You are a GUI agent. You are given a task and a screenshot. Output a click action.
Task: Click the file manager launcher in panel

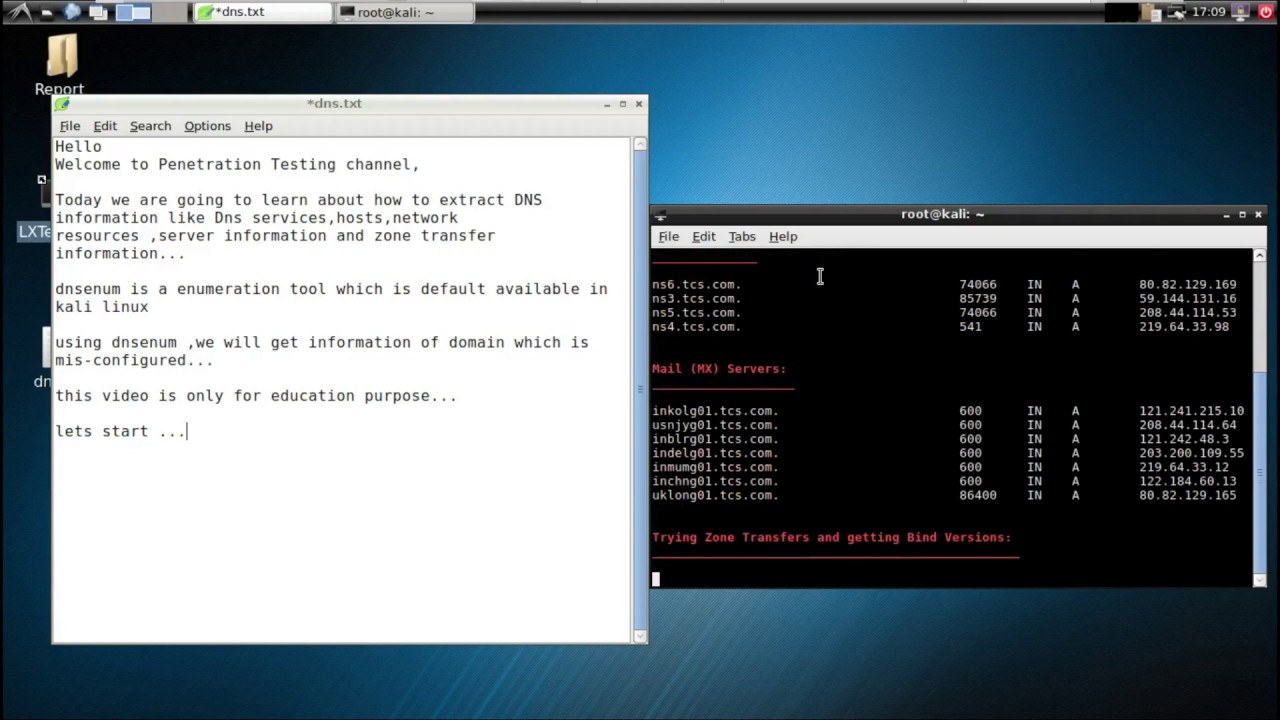coord(47,13)
